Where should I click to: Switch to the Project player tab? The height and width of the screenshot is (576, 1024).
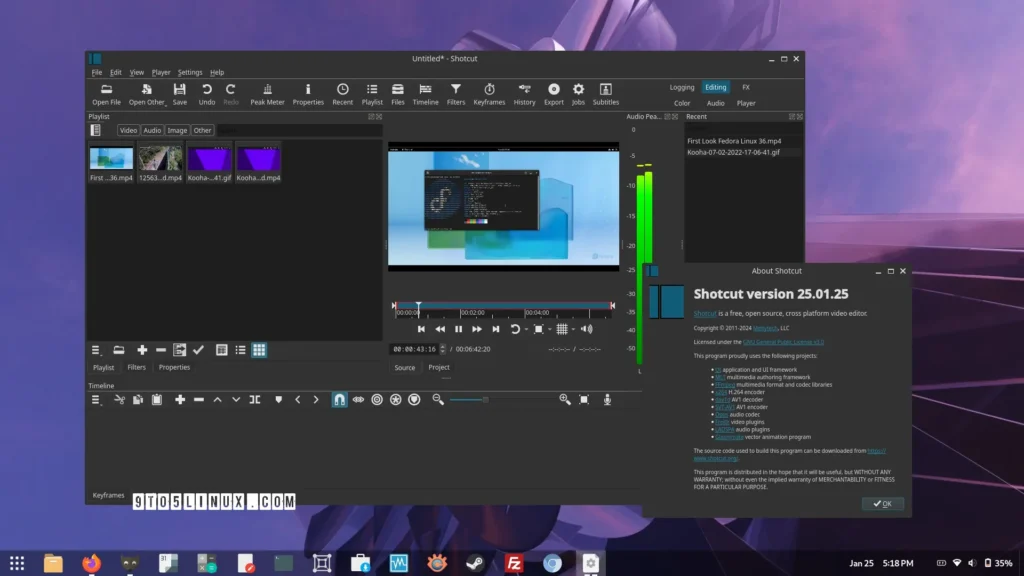tap(439, 367)
